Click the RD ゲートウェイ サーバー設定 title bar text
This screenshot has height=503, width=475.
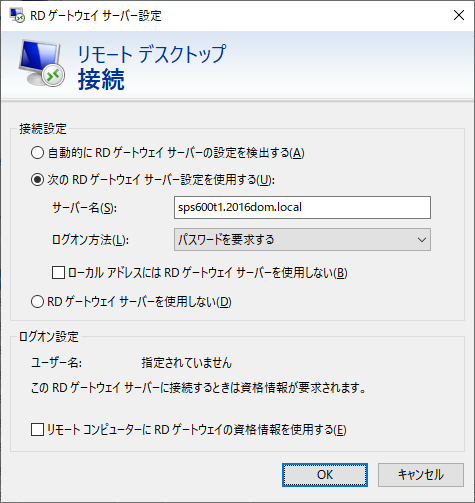pyautogui.click(x=96, y=16)
